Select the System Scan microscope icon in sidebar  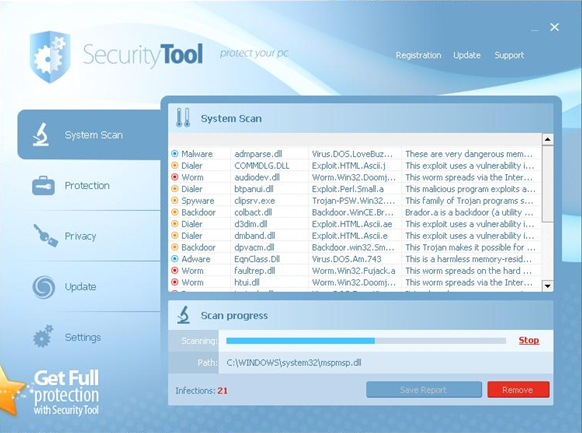40,134
